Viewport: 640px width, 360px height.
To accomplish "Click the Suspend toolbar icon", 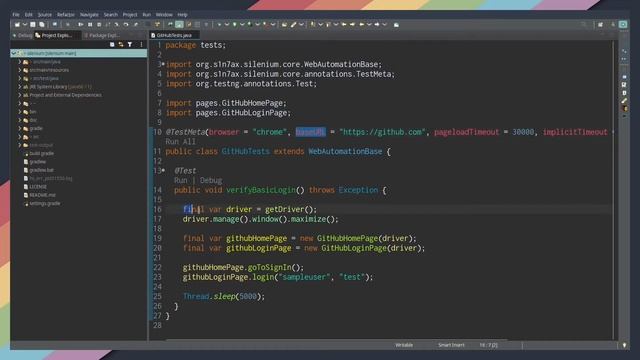I will coord(90,24).
